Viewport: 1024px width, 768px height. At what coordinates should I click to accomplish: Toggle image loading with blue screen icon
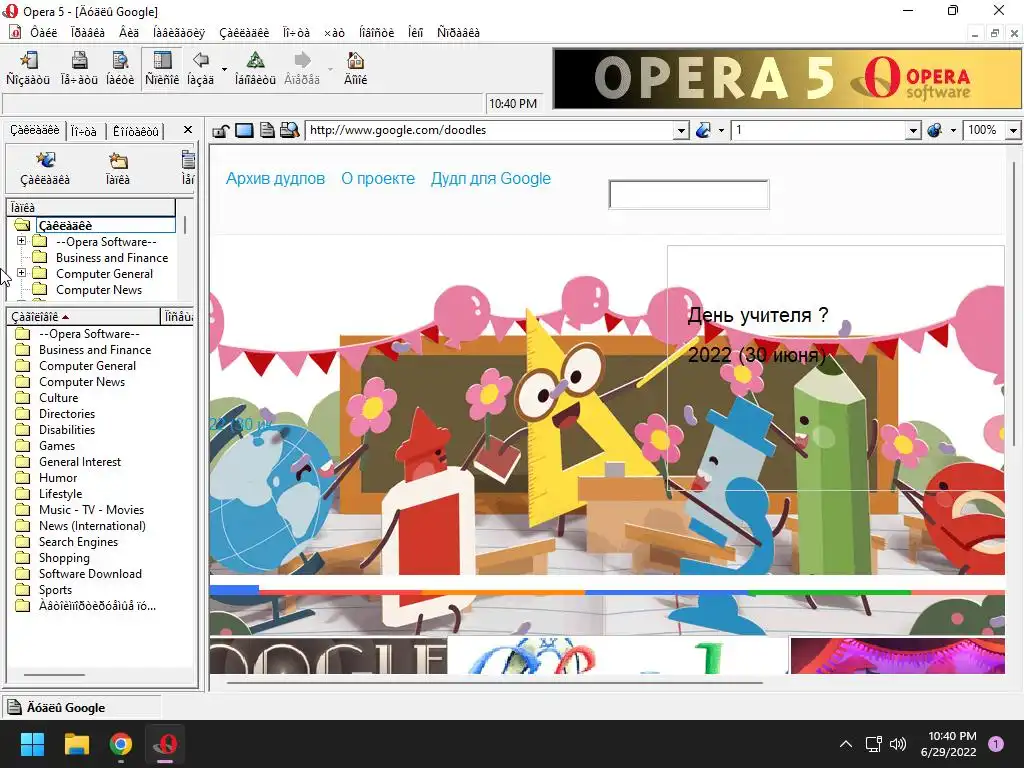244,131
